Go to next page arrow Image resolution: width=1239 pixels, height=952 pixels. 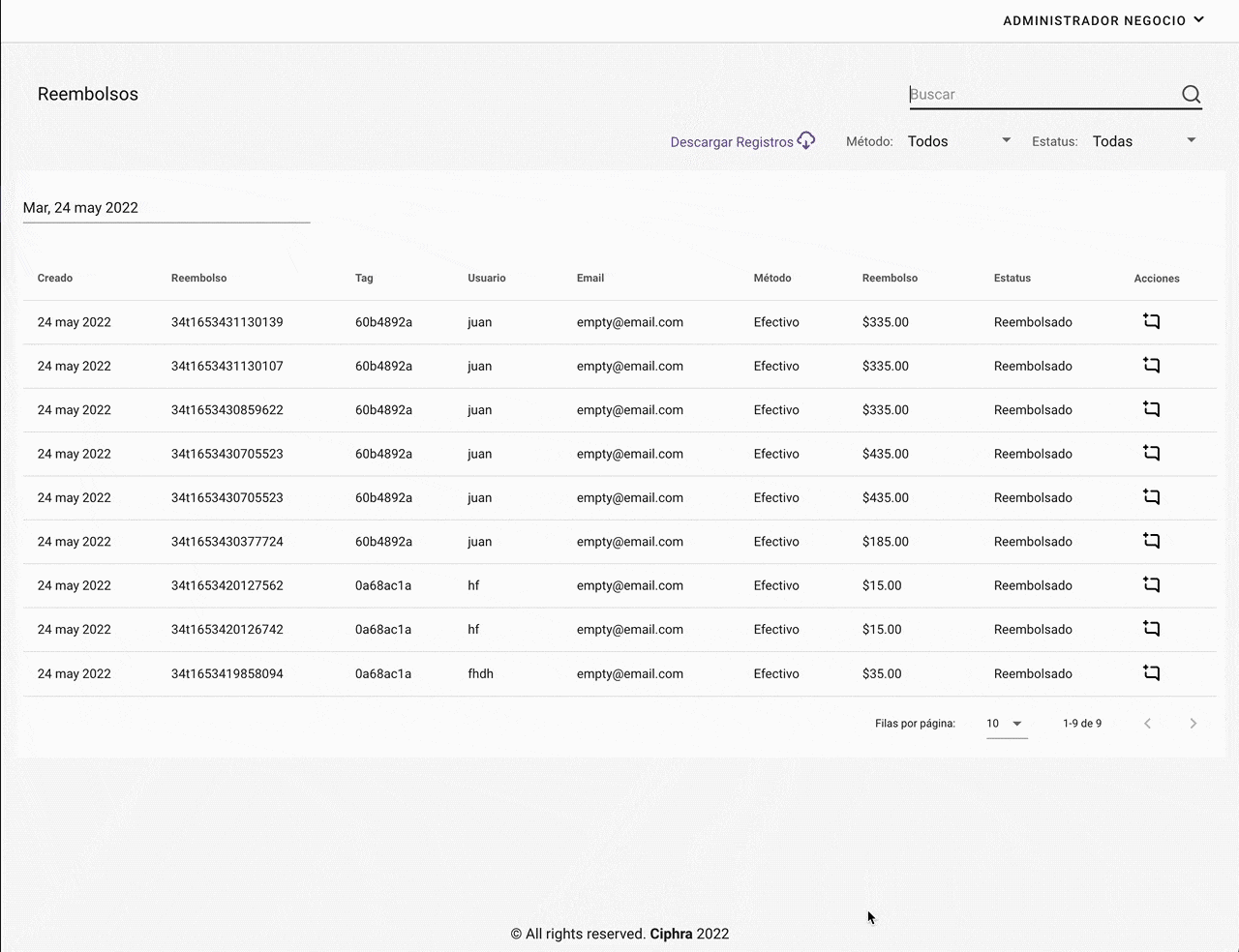1193,724
